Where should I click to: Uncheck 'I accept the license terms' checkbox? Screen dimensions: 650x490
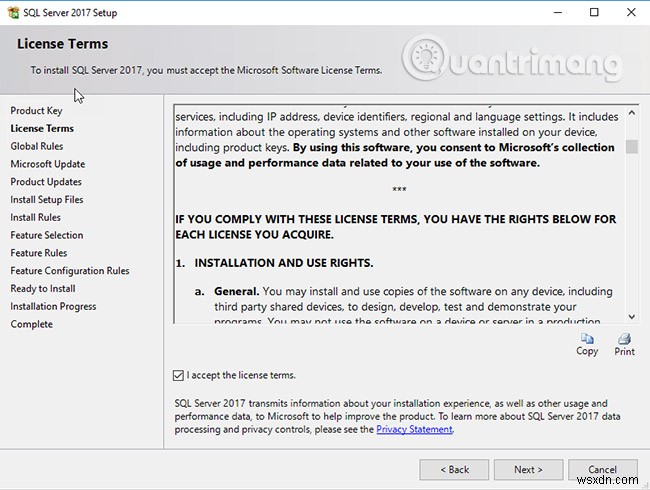point(178,376)
